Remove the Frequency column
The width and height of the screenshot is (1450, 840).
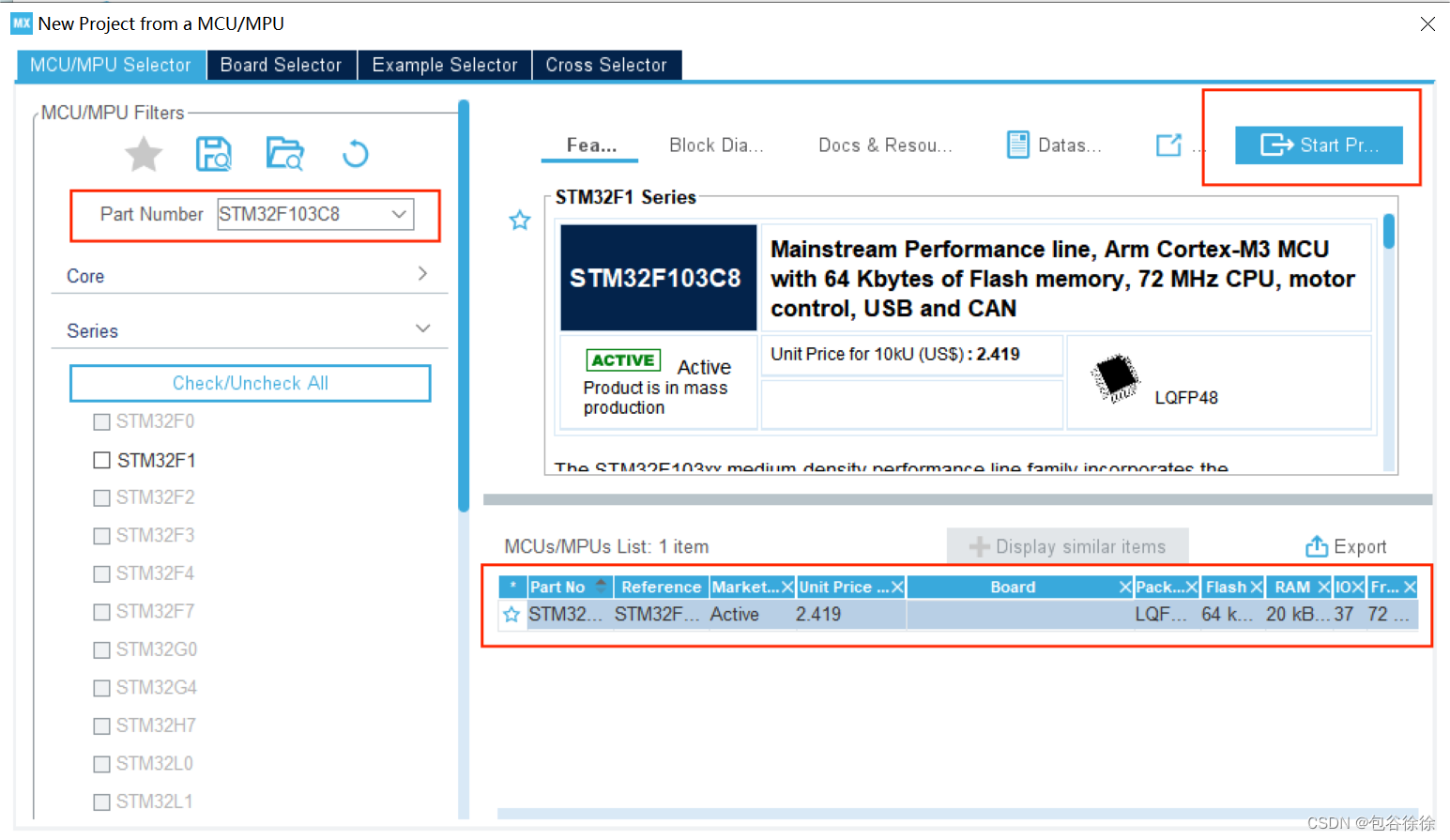1410,587
